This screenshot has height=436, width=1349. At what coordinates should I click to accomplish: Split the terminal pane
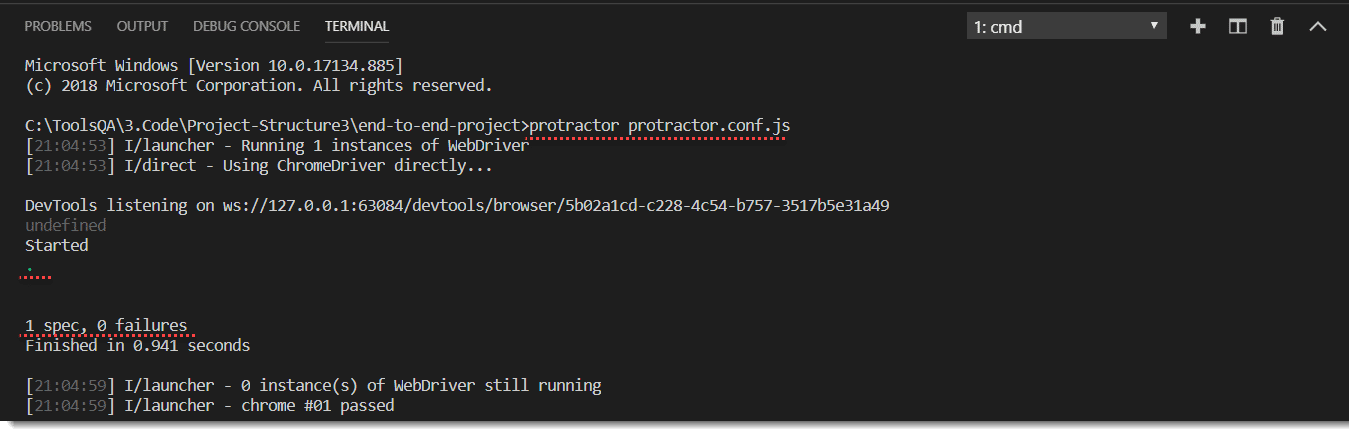[x=1237, y=27]
